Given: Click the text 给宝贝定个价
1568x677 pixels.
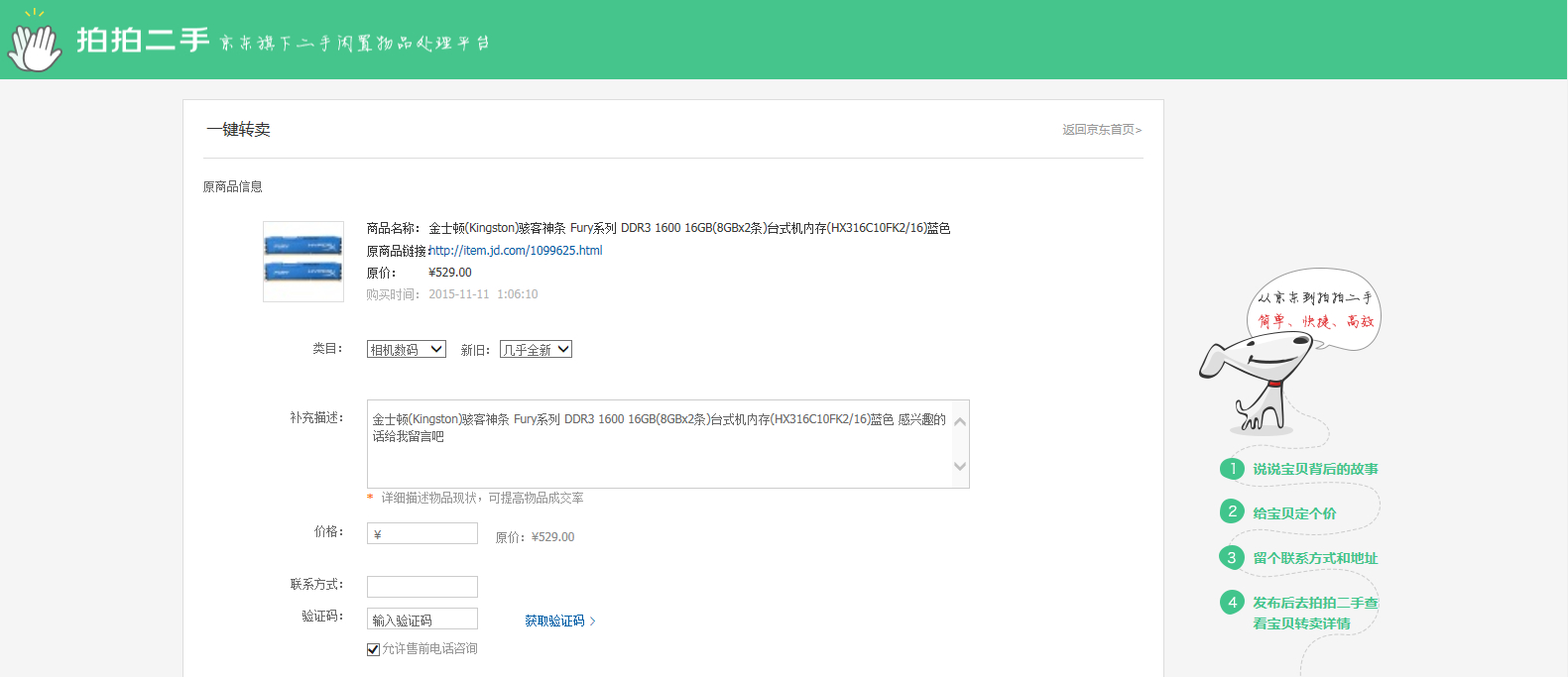Looking at the screenshot, I should pyautogui.click(x=1294, y=513).
